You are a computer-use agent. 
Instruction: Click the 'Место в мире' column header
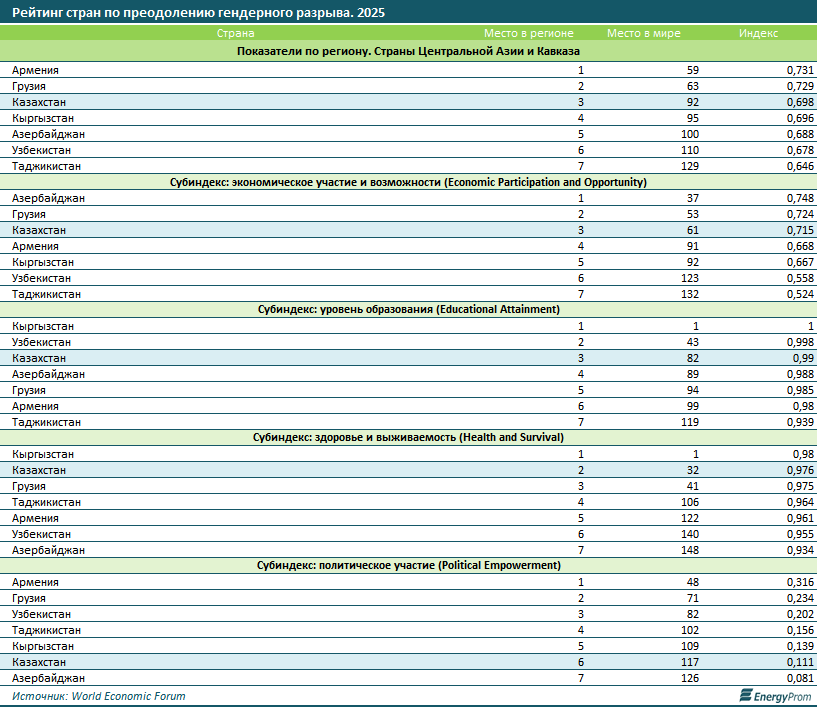643,33
